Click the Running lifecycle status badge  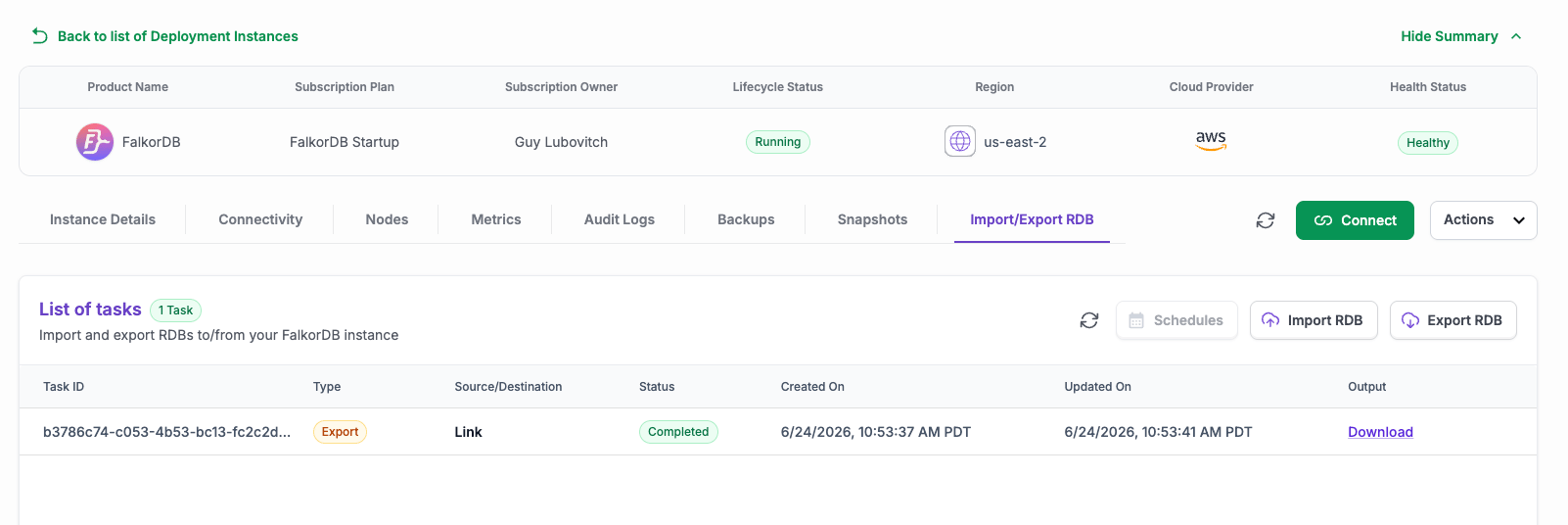(x=777, y=142)
